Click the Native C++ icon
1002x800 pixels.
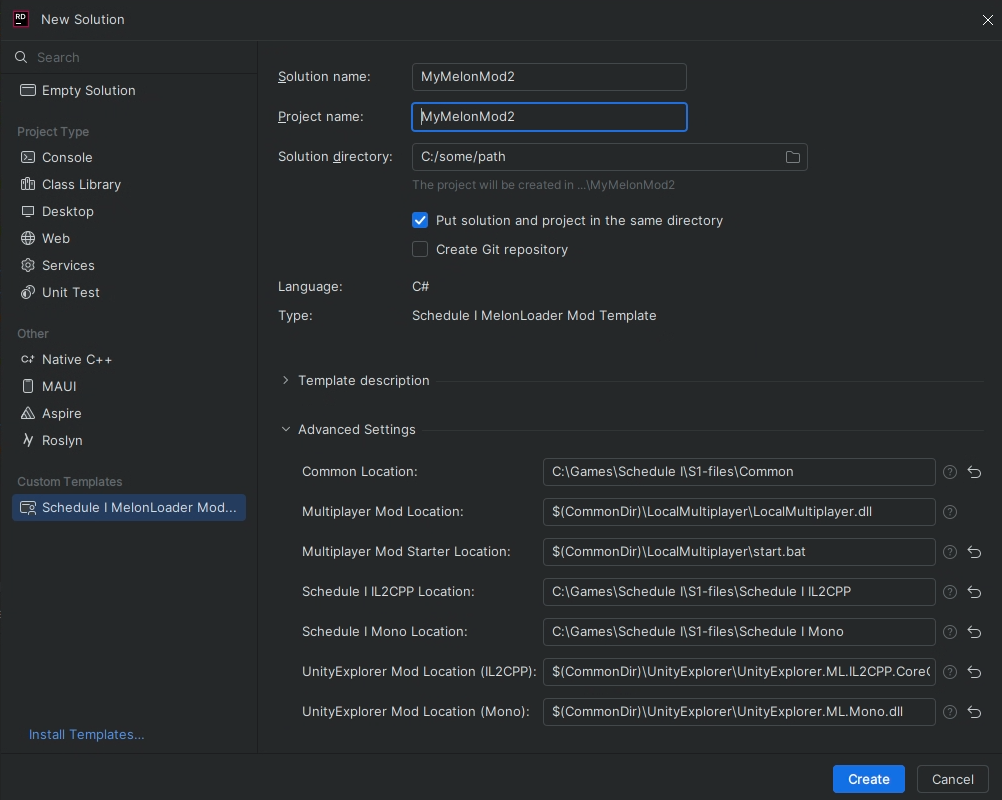(27, 359)
